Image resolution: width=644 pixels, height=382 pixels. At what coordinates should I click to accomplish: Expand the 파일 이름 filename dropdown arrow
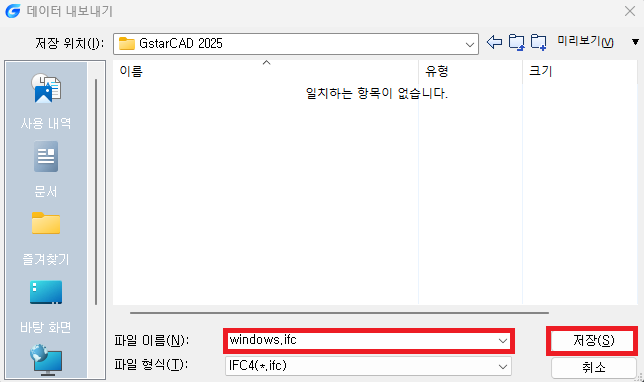coord(503,341)
